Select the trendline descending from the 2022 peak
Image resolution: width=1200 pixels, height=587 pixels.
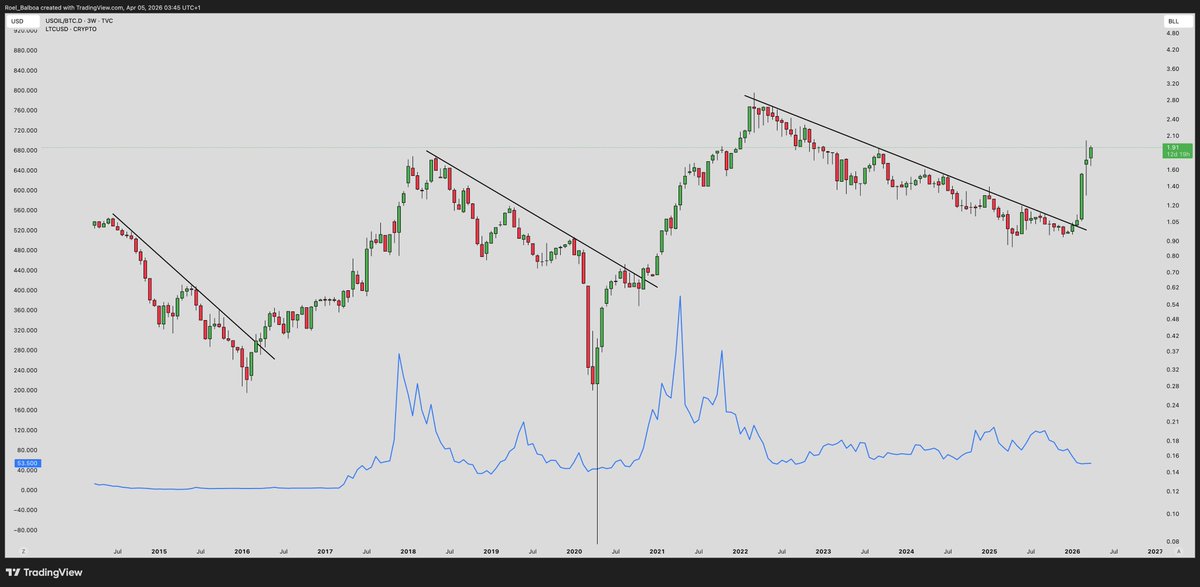pyautogui.click(x=916, y=164)
